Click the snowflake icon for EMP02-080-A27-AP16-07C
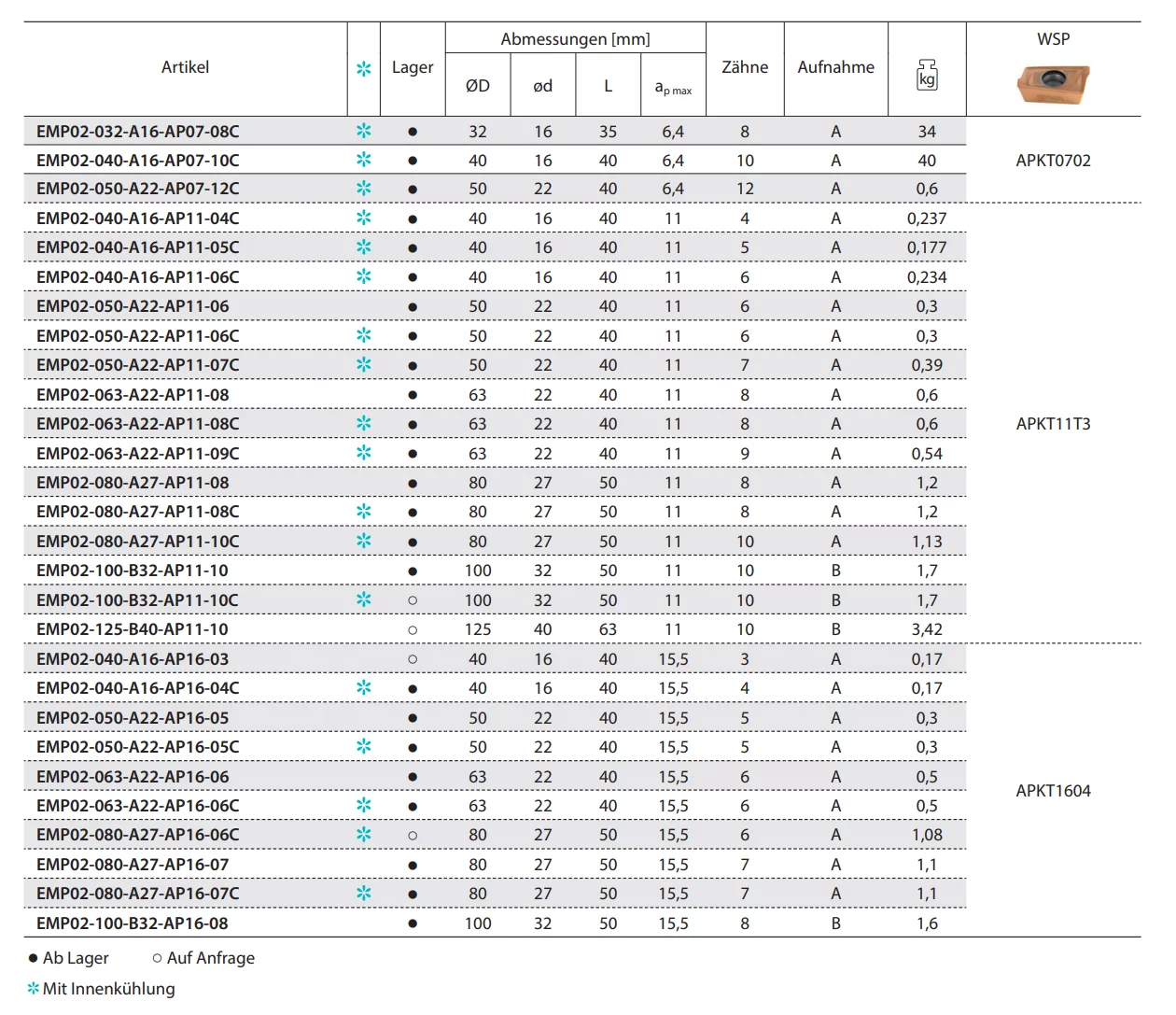The image size is (1176, 1015). (x=364, y=894)
